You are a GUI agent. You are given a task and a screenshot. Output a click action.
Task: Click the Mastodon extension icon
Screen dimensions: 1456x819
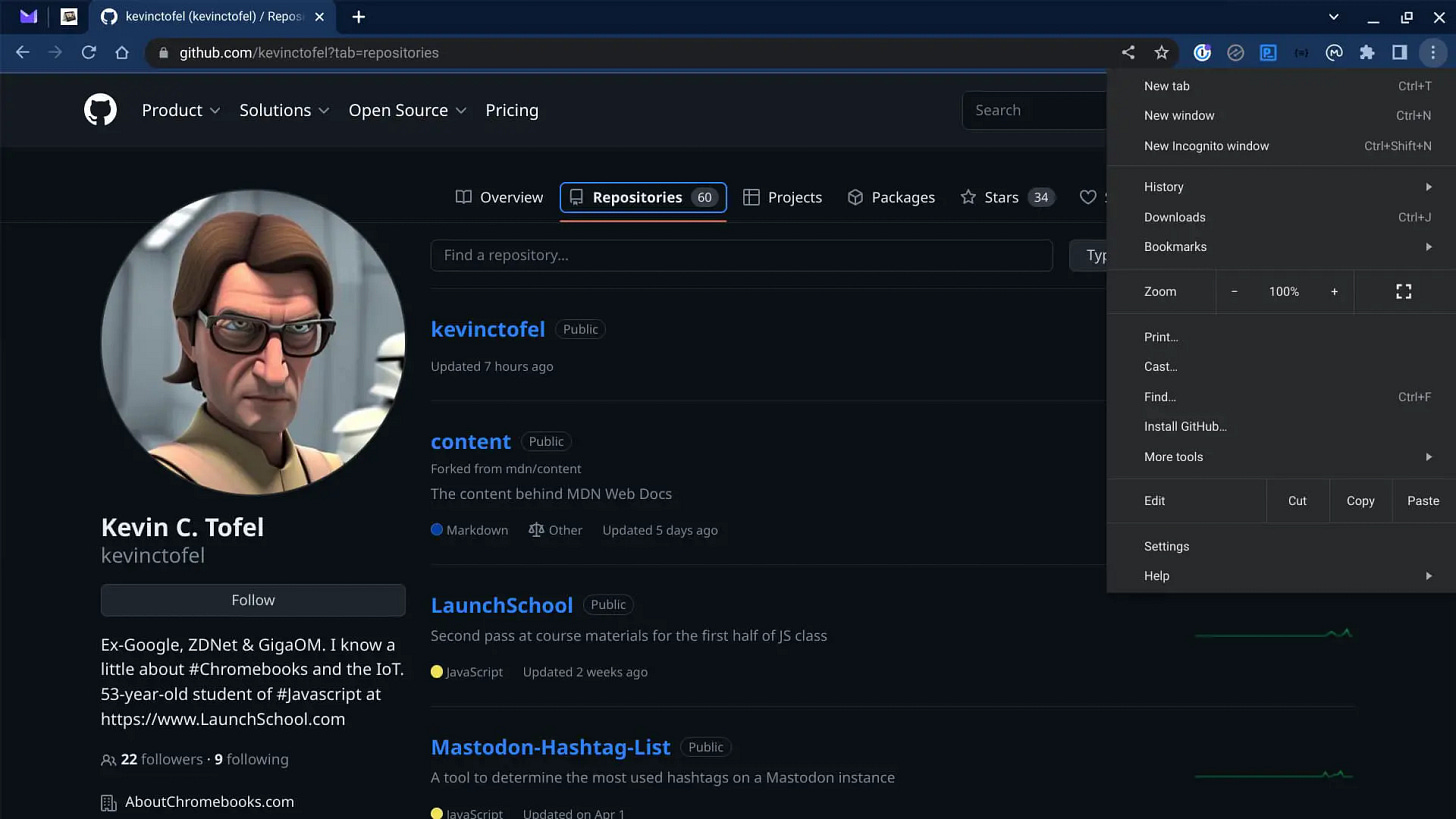[1334, 52]
